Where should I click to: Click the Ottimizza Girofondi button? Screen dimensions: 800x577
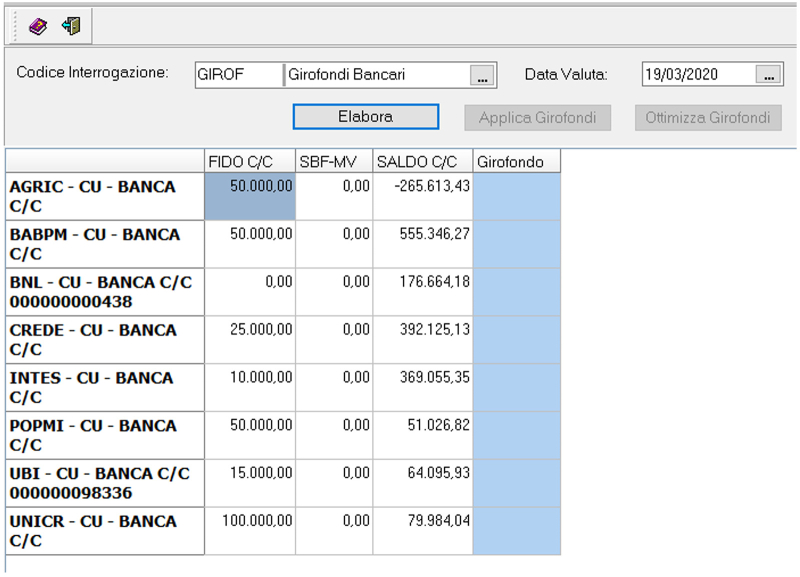point(707,117)
